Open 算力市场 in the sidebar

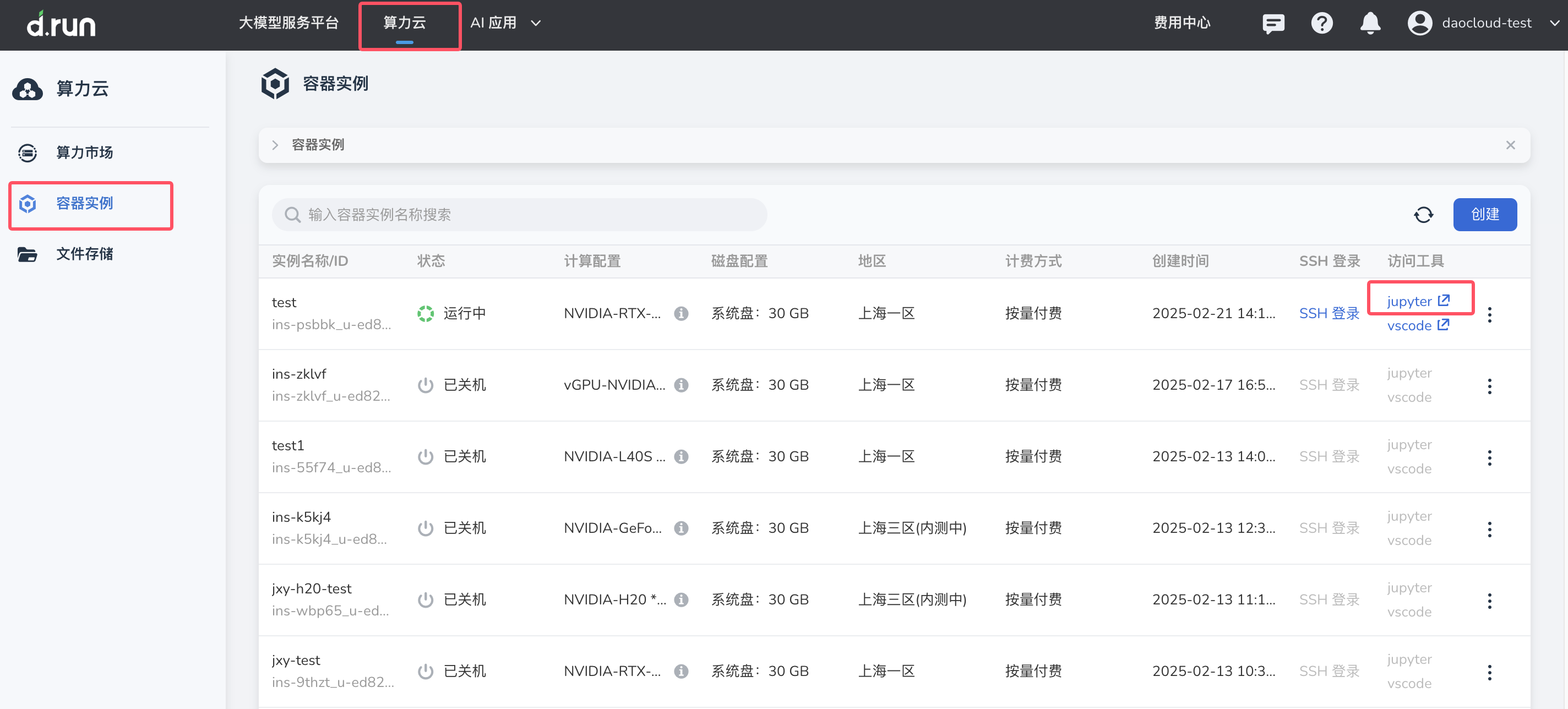click(x=84, y=152)
